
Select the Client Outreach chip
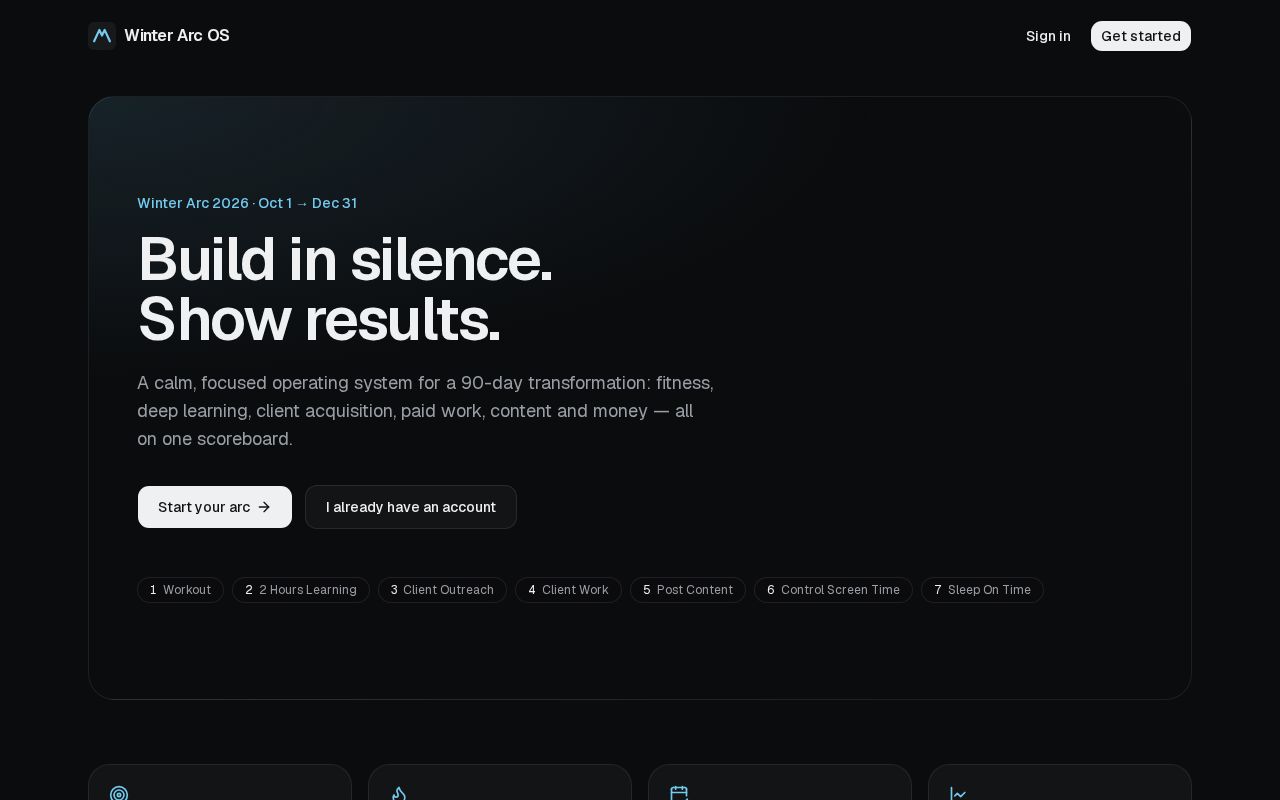(x=442, y=590)
